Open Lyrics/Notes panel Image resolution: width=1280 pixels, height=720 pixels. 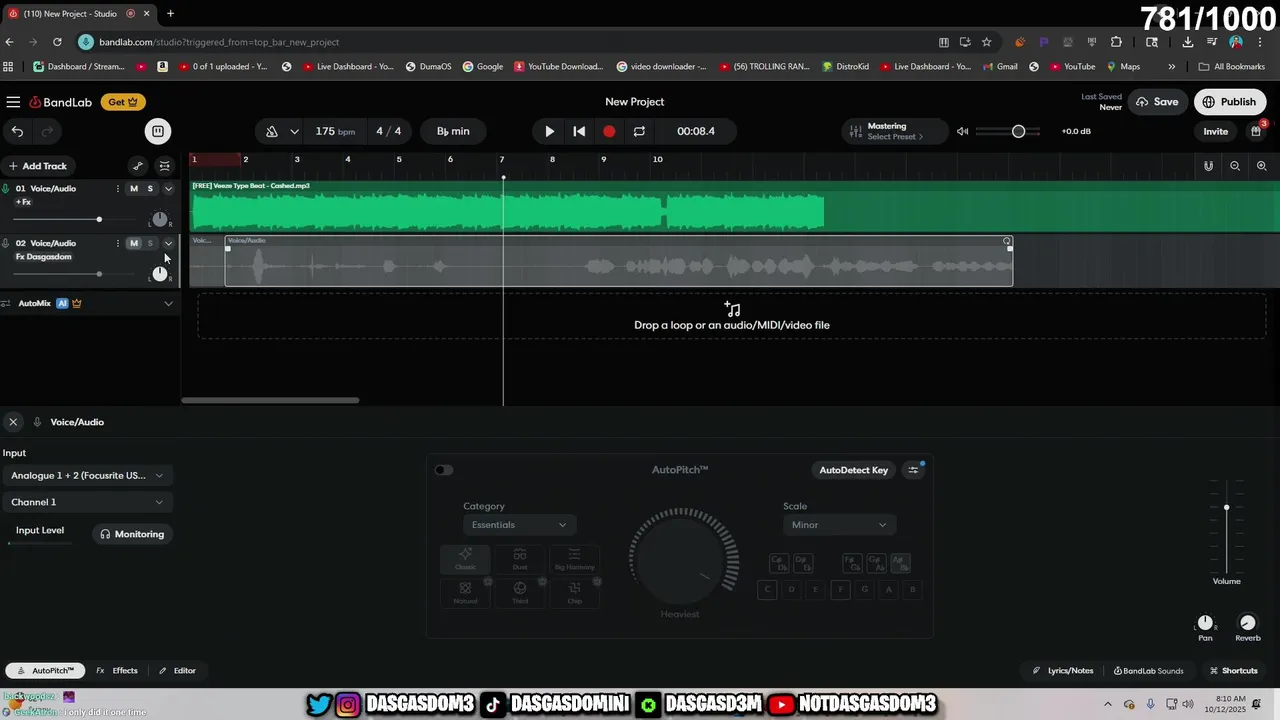[1063, 671]
